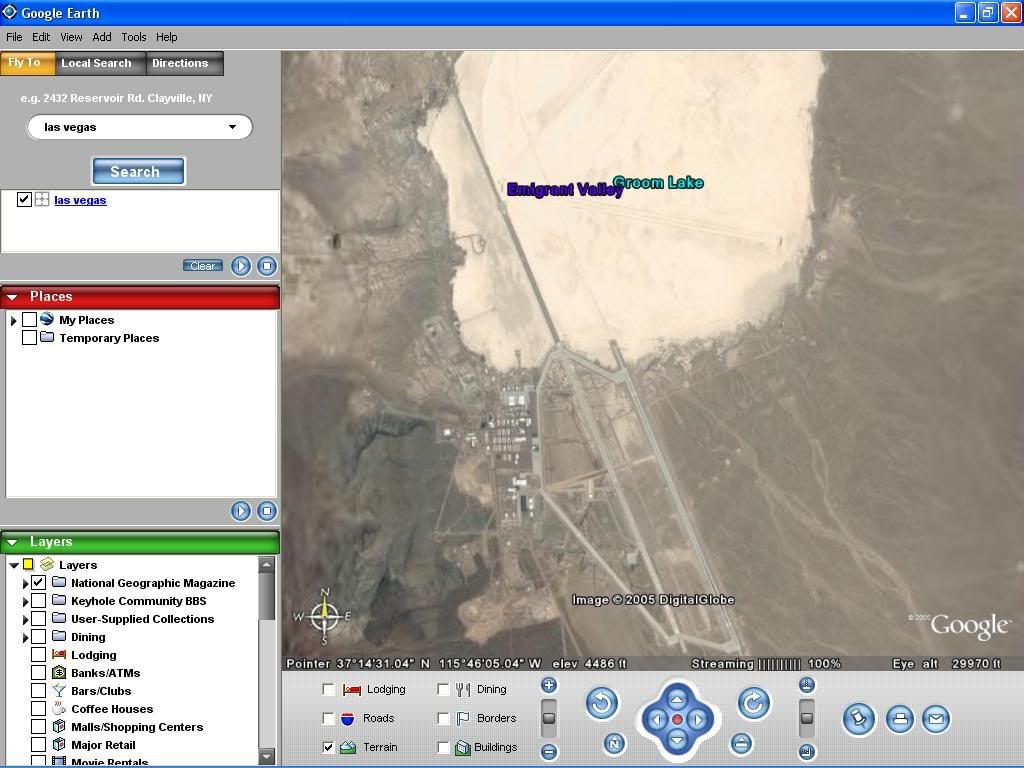Move view up with navigation pad arrow
The height and width of the screenshot is (768, 1024).
[677, 699]
